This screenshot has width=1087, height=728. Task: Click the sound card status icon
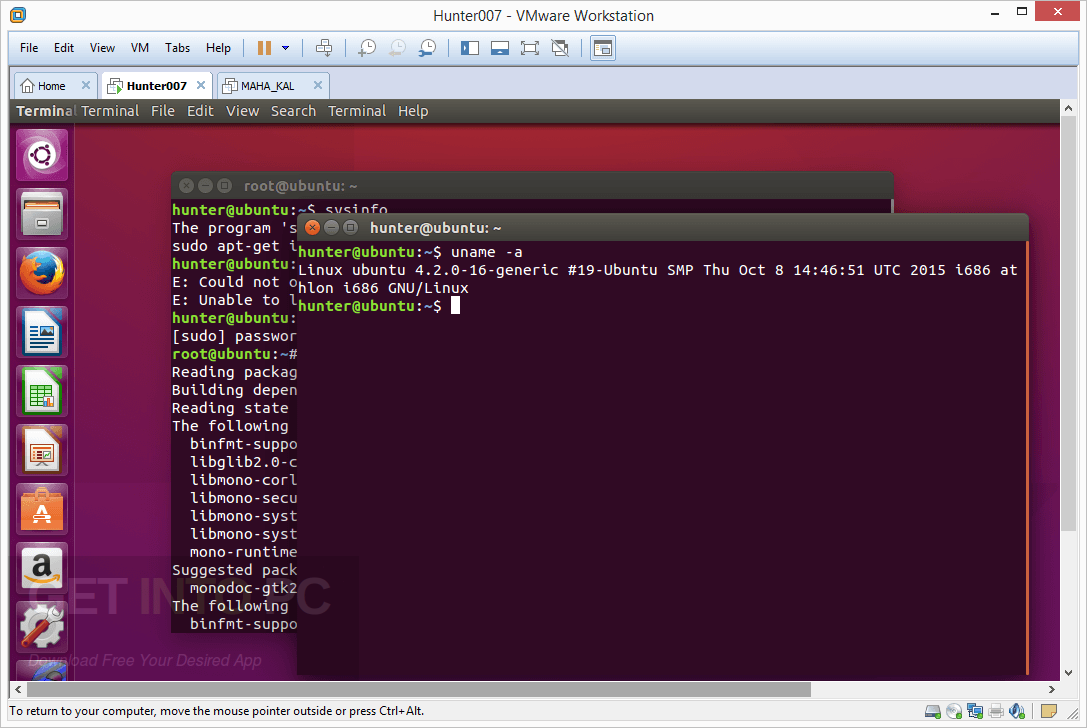pos(1017,711)
